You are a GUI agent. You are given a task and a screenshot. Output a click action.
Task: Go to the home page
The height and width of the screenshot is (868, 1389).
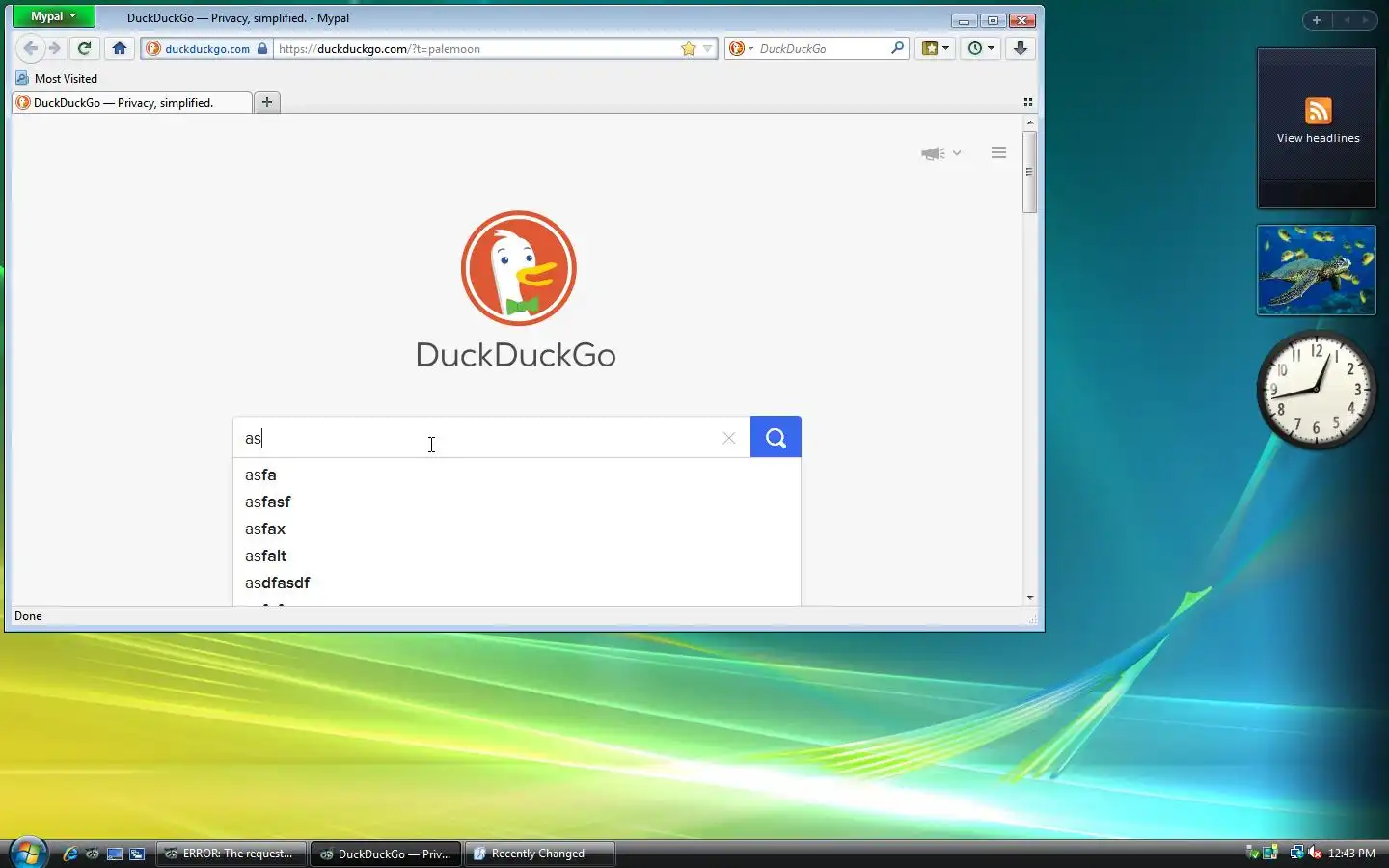(120, 48)
